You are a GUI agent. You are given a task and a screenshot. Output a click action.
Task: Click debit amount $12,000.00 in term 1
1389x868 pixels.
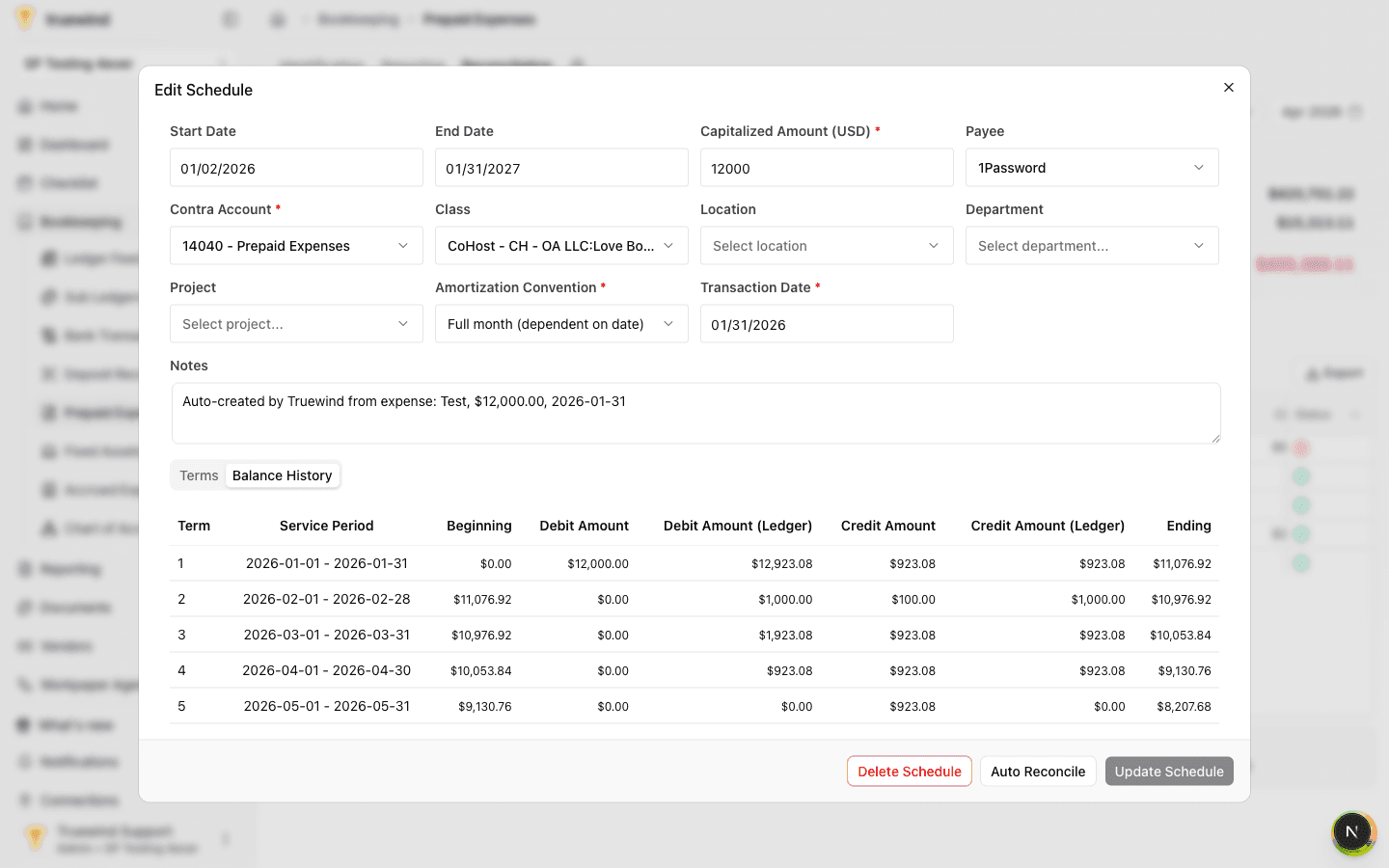(x=598, y=564)
